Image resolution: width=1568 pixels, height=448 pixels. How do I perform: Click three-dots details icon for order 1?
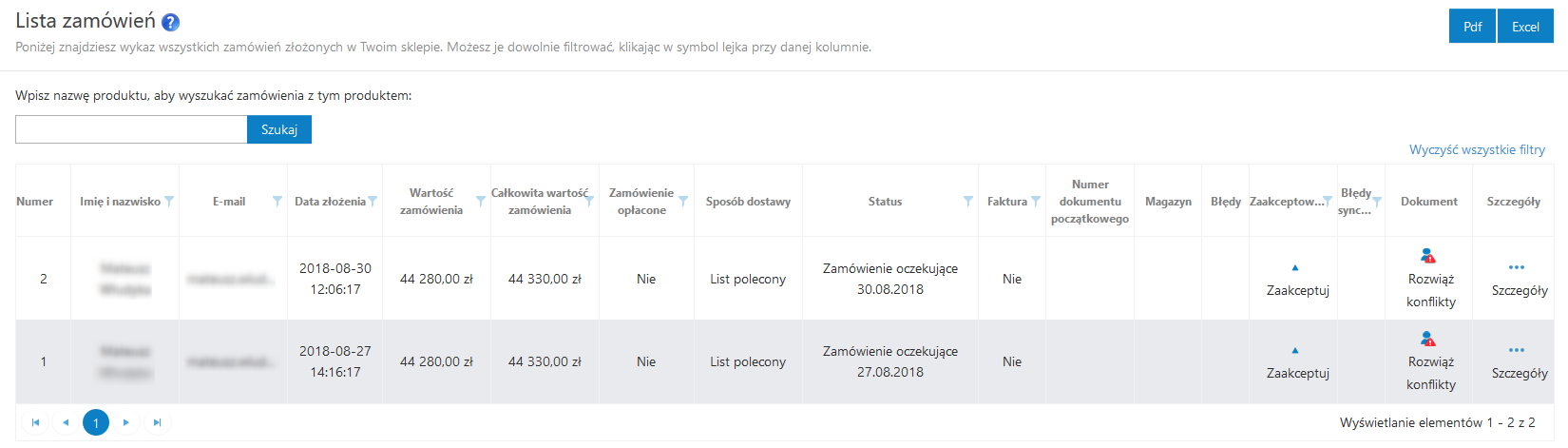click(x=1516, y=350)
